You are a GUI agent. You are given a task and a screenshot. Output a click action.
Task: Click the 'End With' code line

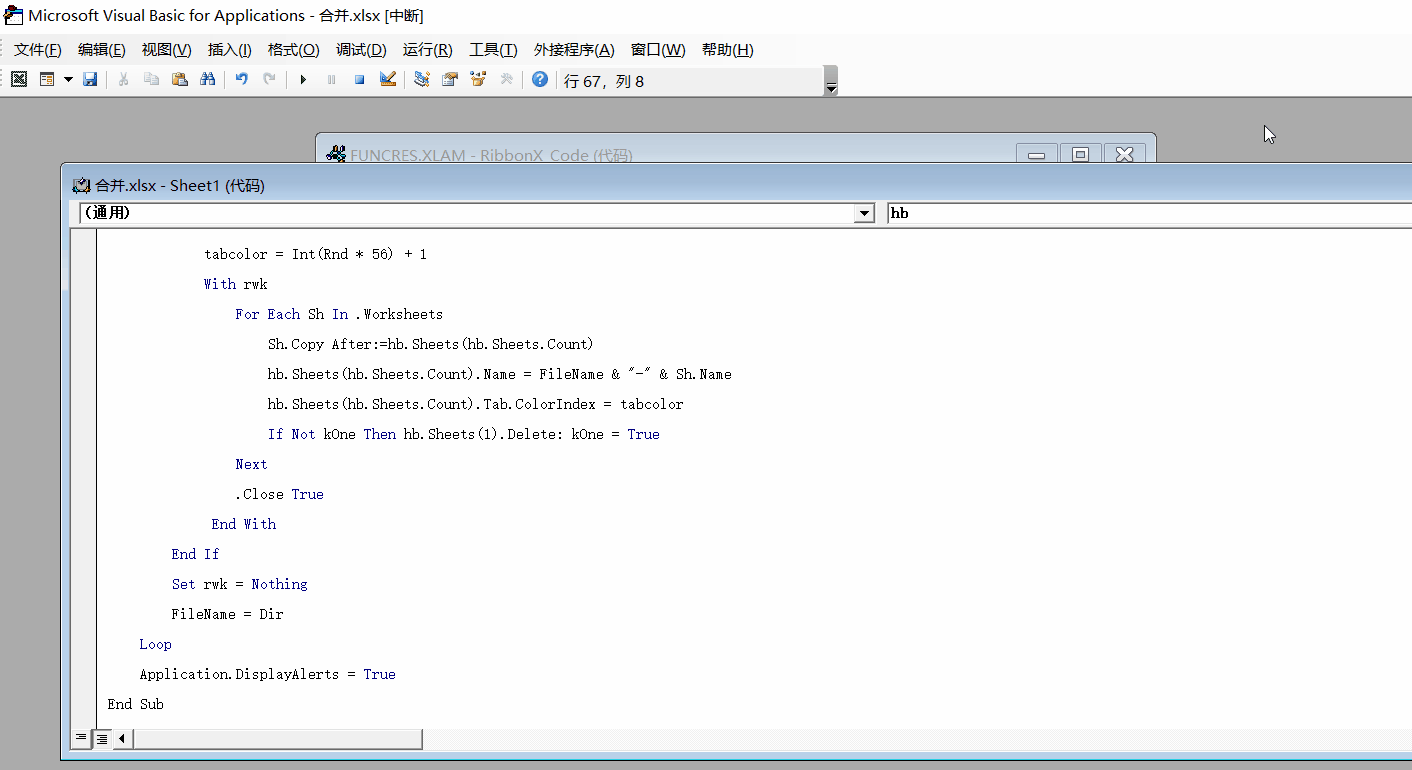tap(243, 524)
